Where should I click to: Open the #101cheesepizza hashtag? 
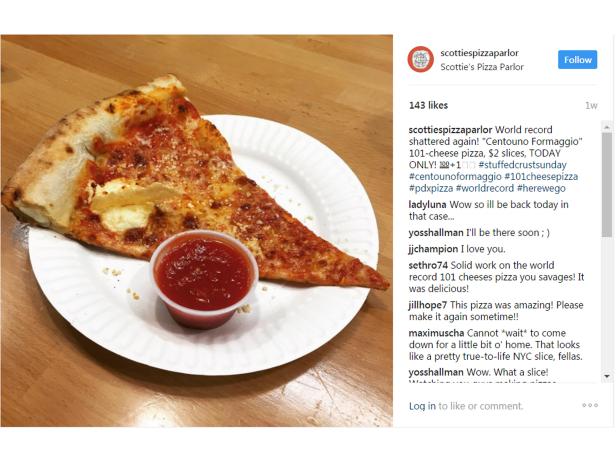[x=541, y=176]
